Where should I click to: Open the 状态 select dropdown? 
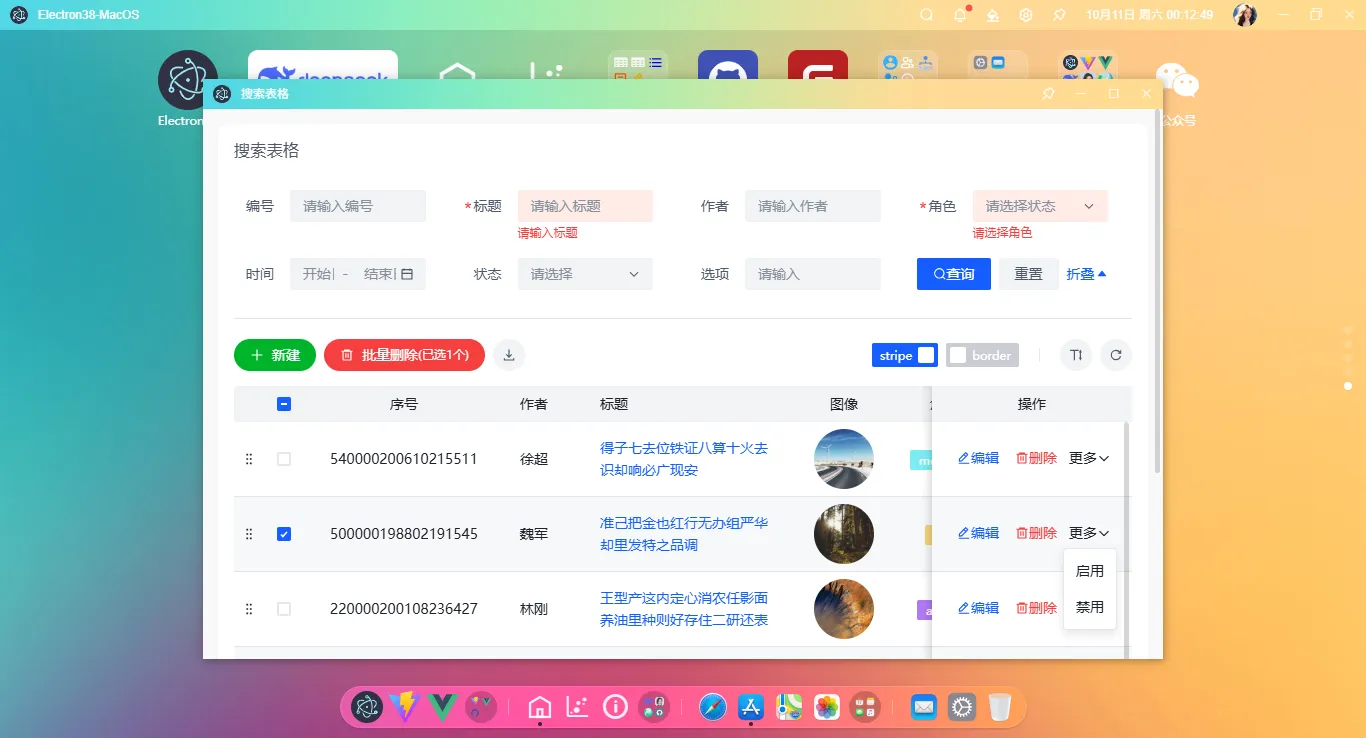coord(584,273)
